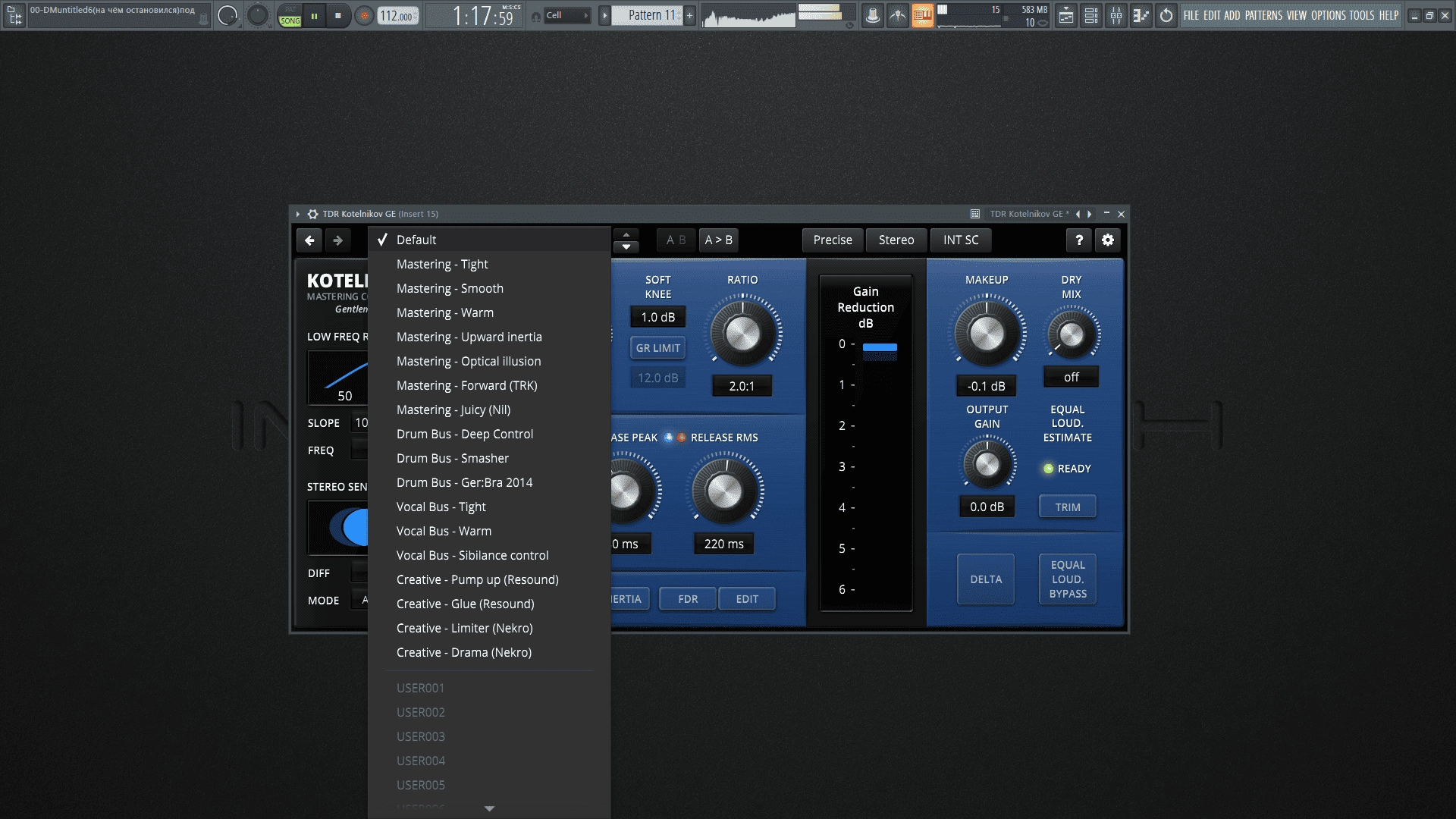
Task: Choose preset Mastering - Juicy (Nil)
Action: coord(489,409)
